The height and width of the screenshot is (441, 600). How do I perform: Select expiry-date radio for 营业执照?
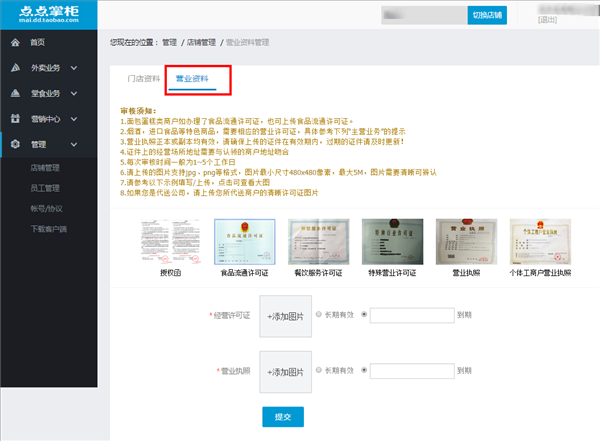point(364,370)
